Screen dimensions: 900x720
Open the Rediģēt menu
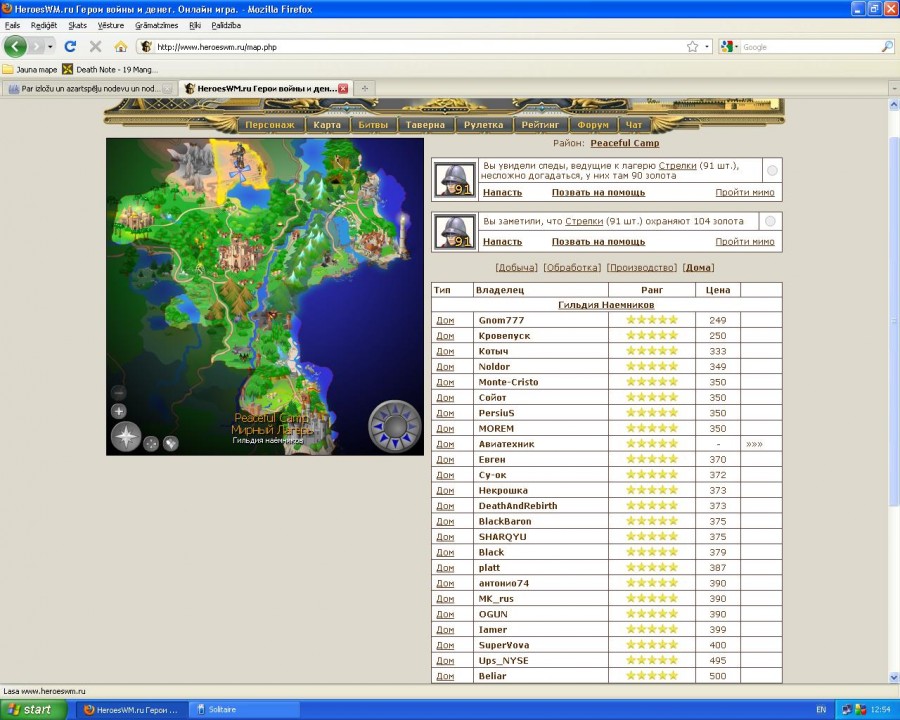click(44, 25)
